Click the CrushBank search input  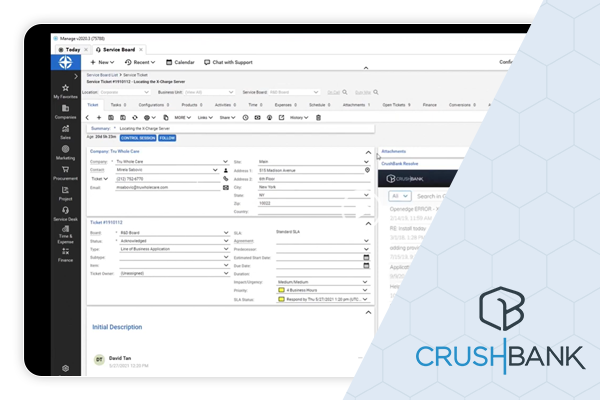[x=430, y=196]
